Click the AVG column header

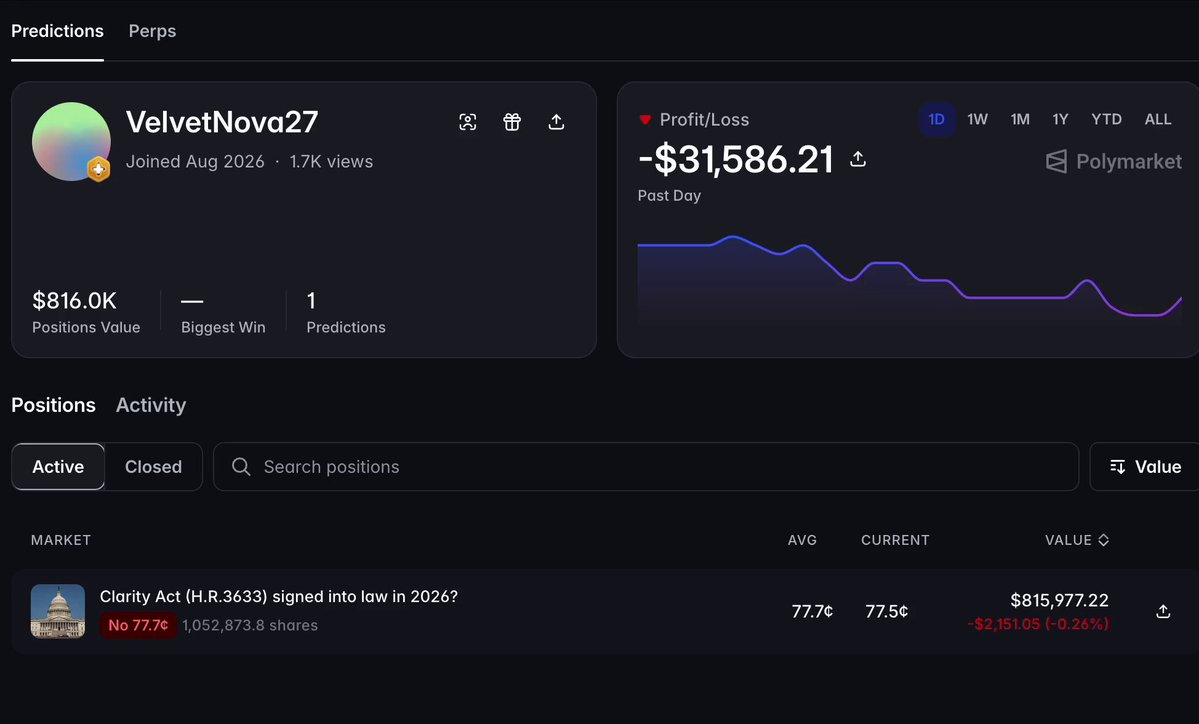(802, 540)
